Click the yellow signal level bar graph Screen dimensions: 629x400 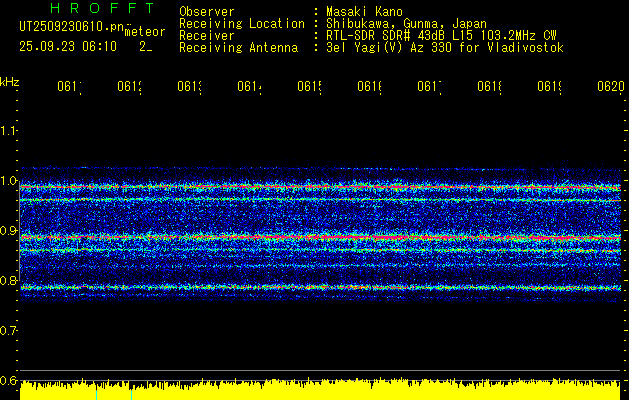320,391
